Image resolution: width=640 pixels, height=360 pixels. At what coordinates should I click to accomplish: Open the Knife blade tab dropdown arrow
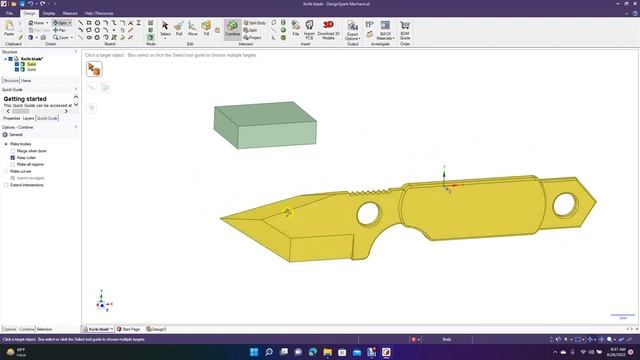tap(112, 329)
